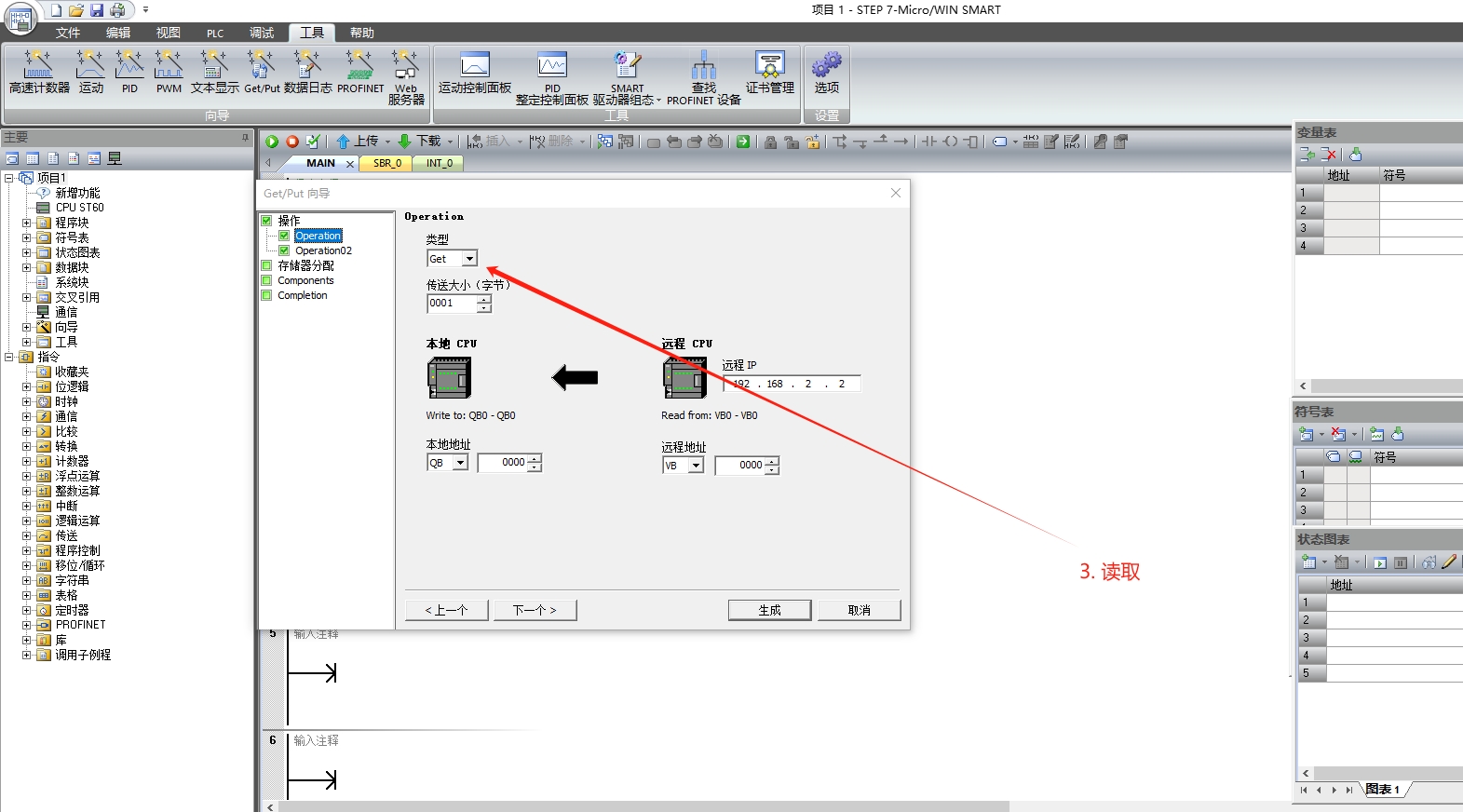Screen dimensions: 1463x812
Task: Toggle the Operation02 checkbox
Action: click(284, 250)
